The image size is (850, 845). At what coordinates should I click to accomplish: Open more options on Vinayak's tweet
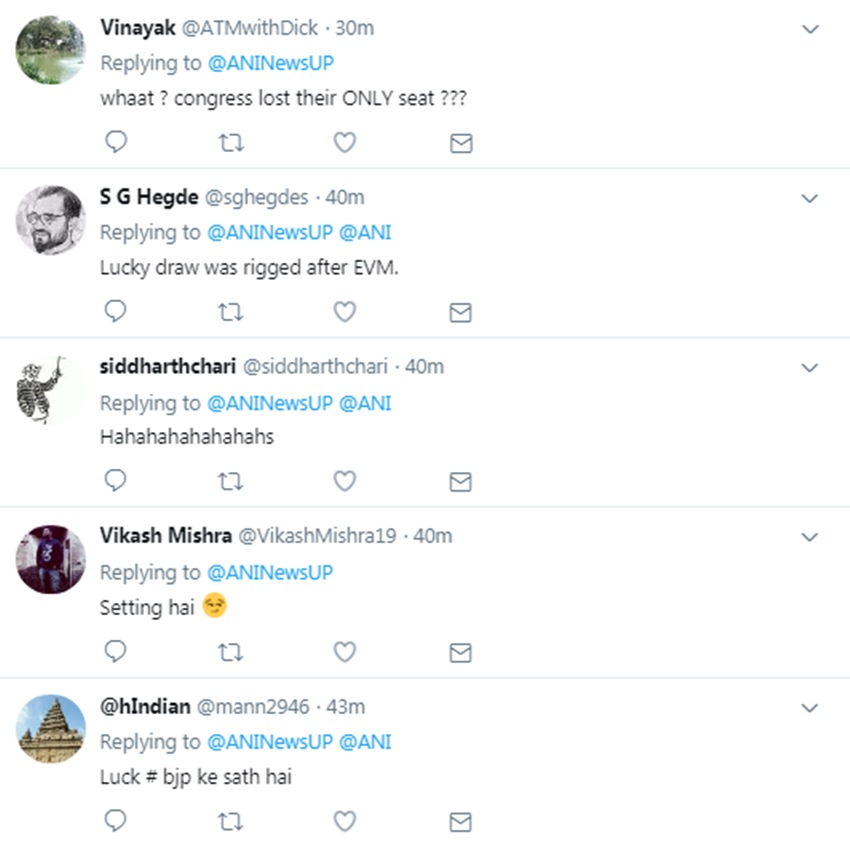pos(810,30)
